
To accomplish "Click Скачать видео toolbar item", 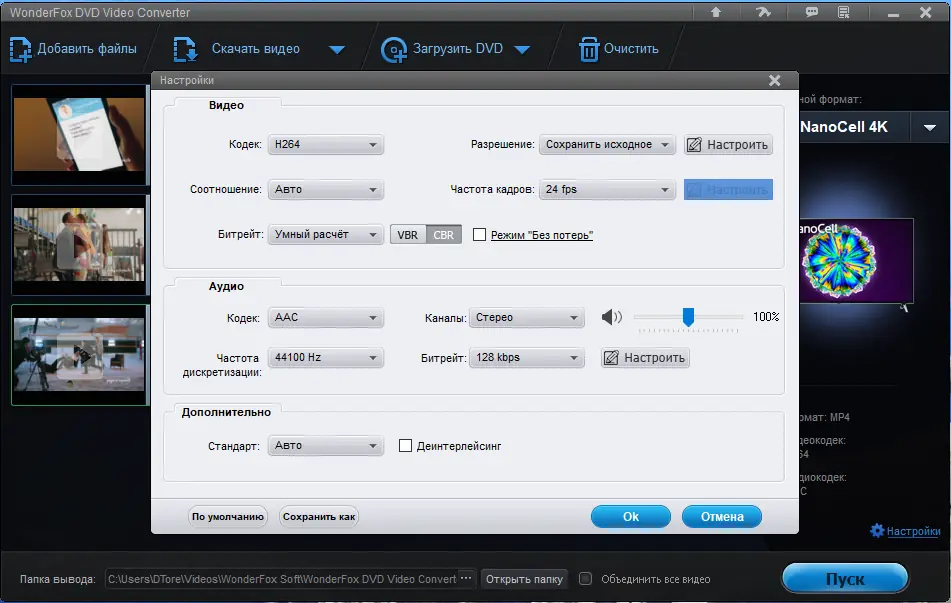I will click(255, 49).
